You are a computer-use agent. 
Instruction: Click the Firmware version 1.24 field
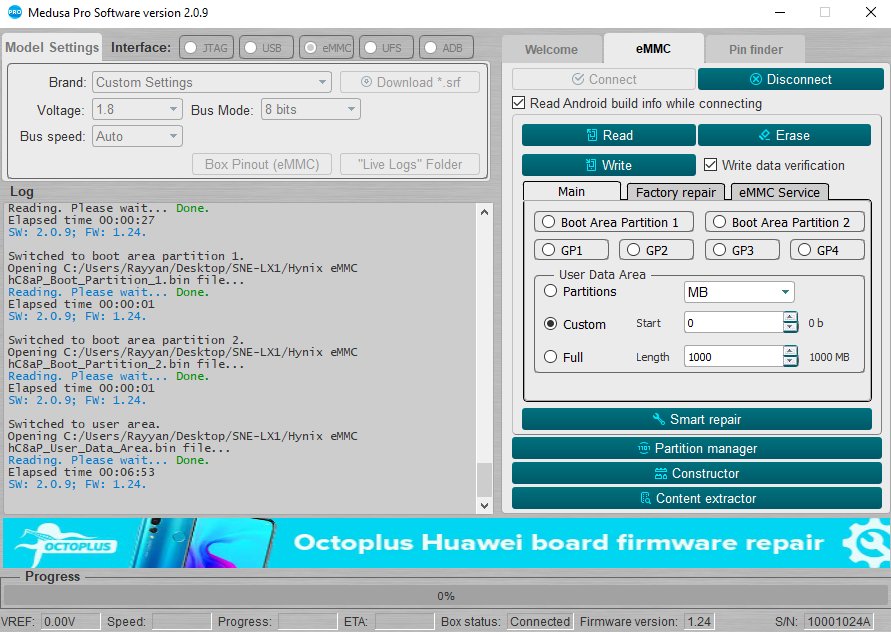pyautogui.click(x=698, y=621)
